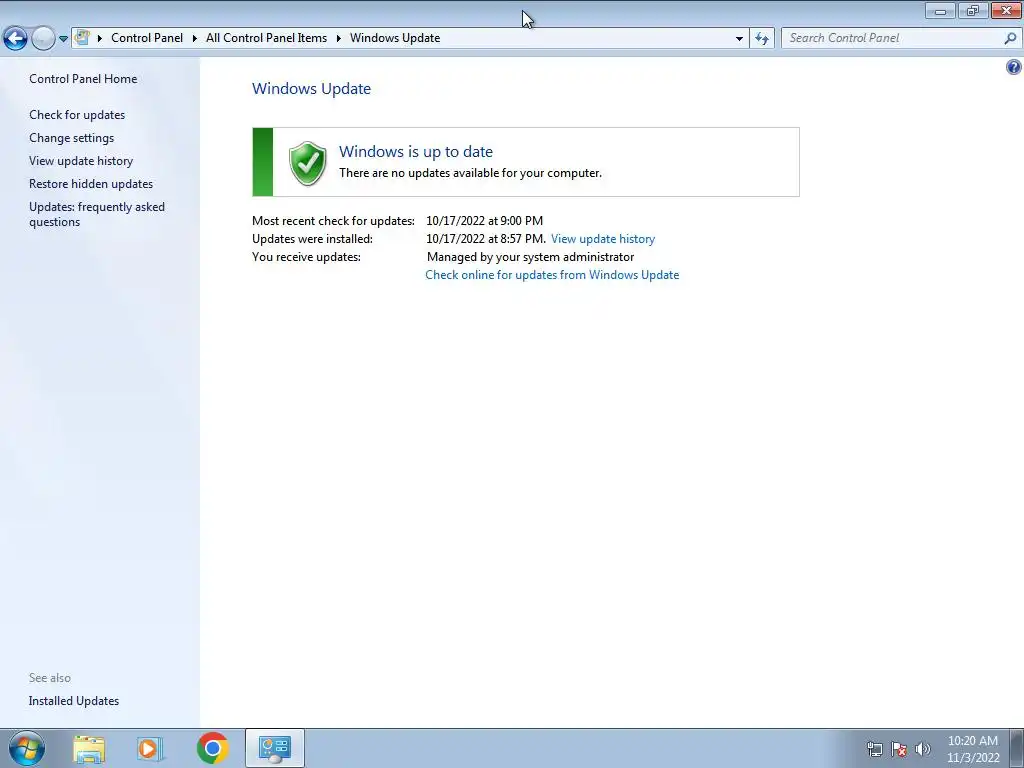Open Restore hidden updates
1024x768 pixels.
click(91, 184)
